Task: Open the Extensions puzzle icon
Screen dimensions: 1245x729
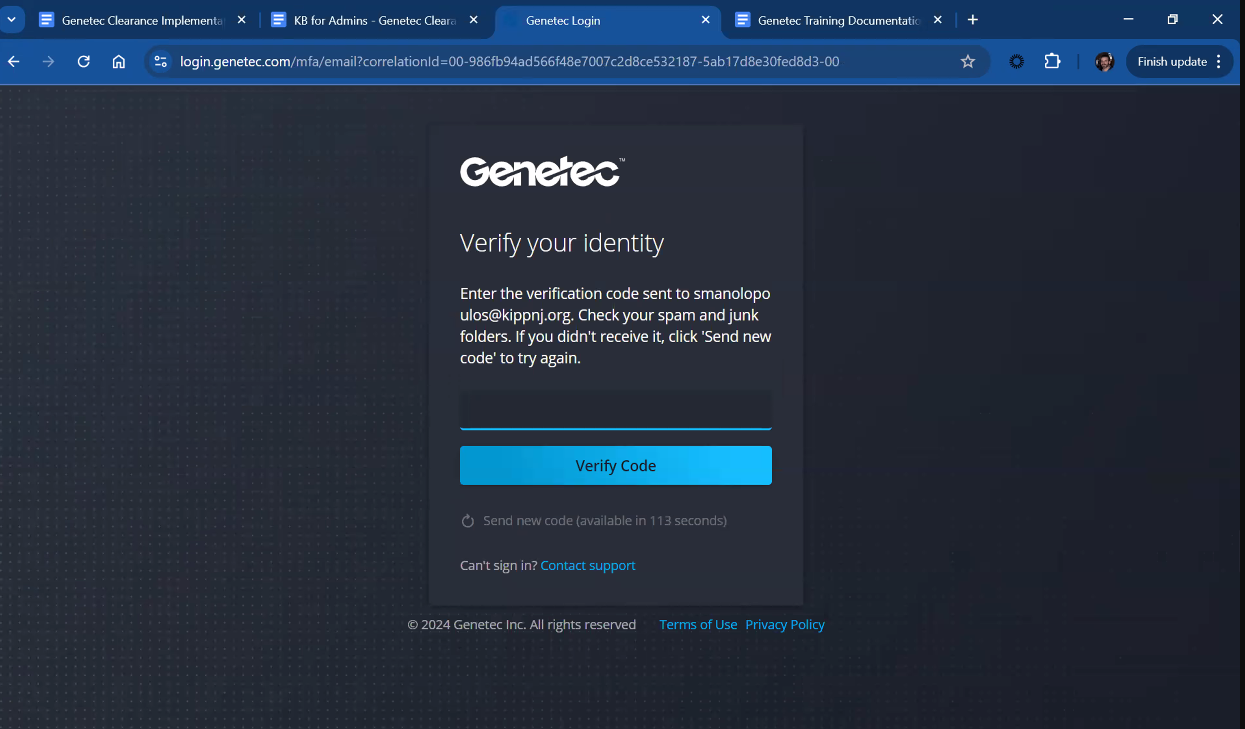Action: 1052,62
